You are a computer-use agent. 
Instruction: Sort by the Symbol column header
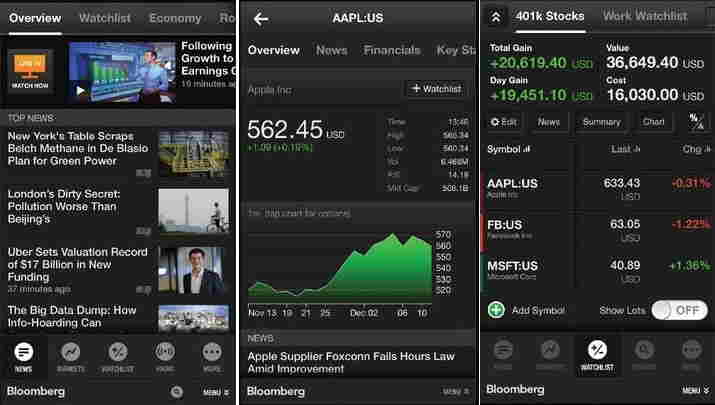pyautogui.click(x=509, y=149)
